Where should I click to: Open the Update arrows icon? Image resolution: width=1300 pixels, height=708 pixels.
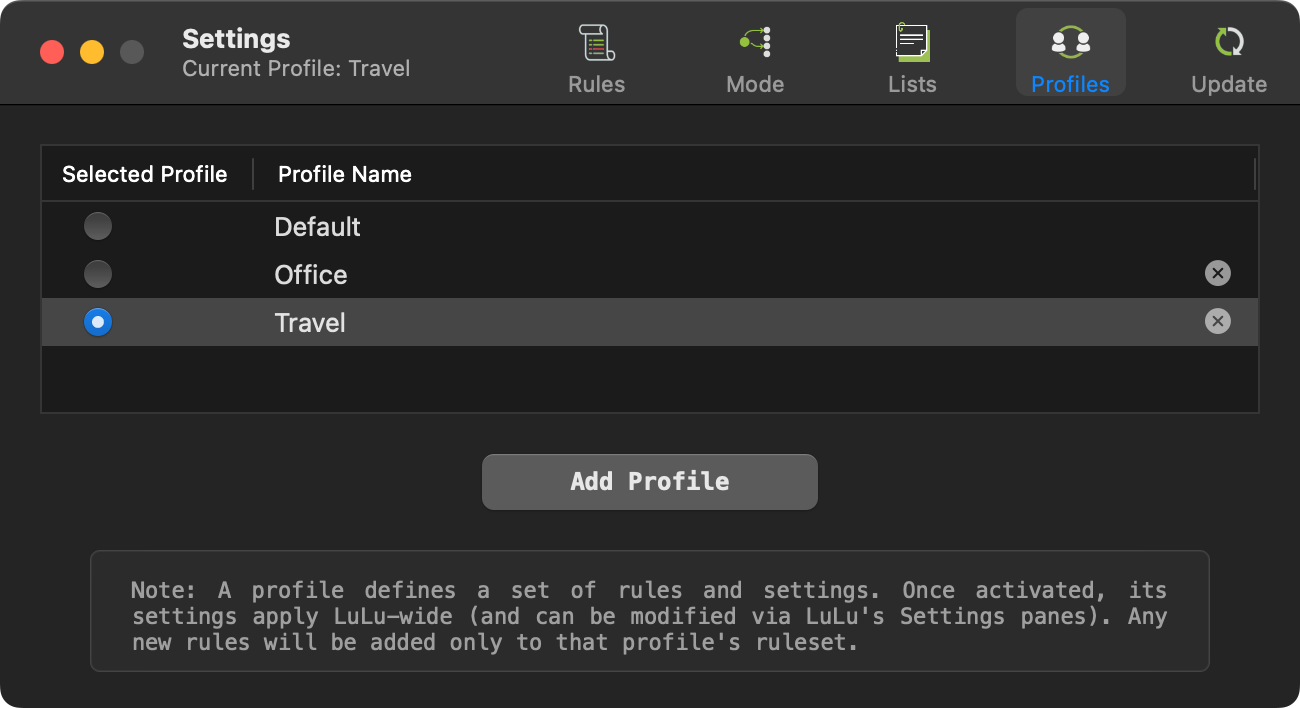(x=1229, y=42)
